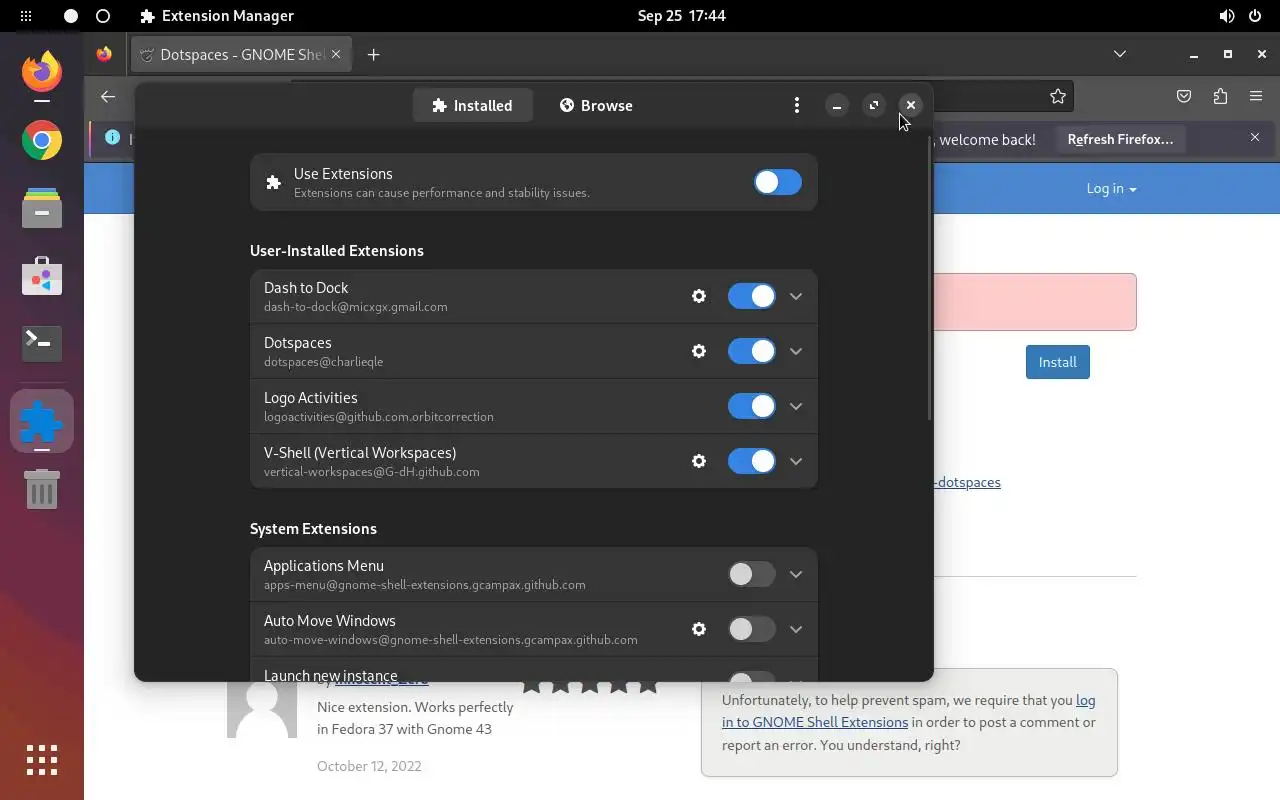
Task: Open Extension Manager app menu in top bar
Action: pyautogui.click(x=217, y=16)
